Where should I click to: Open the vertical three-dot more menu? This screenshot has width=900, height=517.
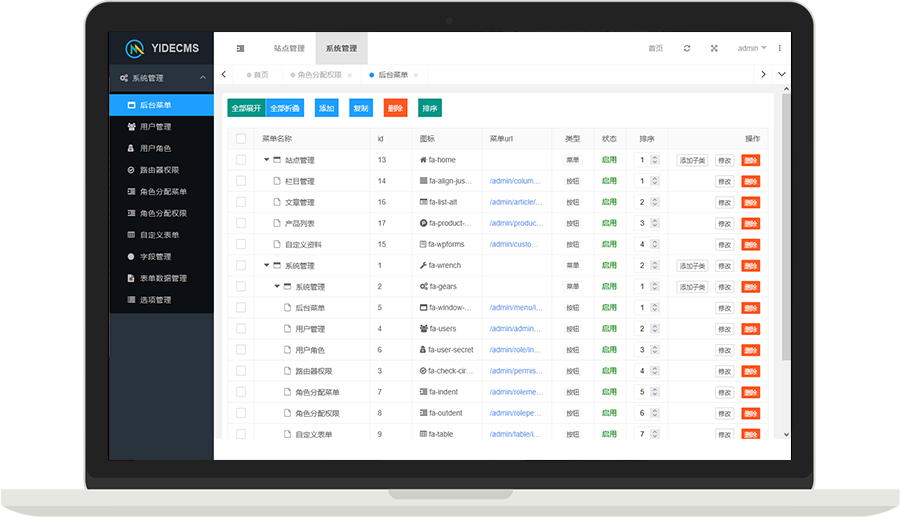pos(780,48)
